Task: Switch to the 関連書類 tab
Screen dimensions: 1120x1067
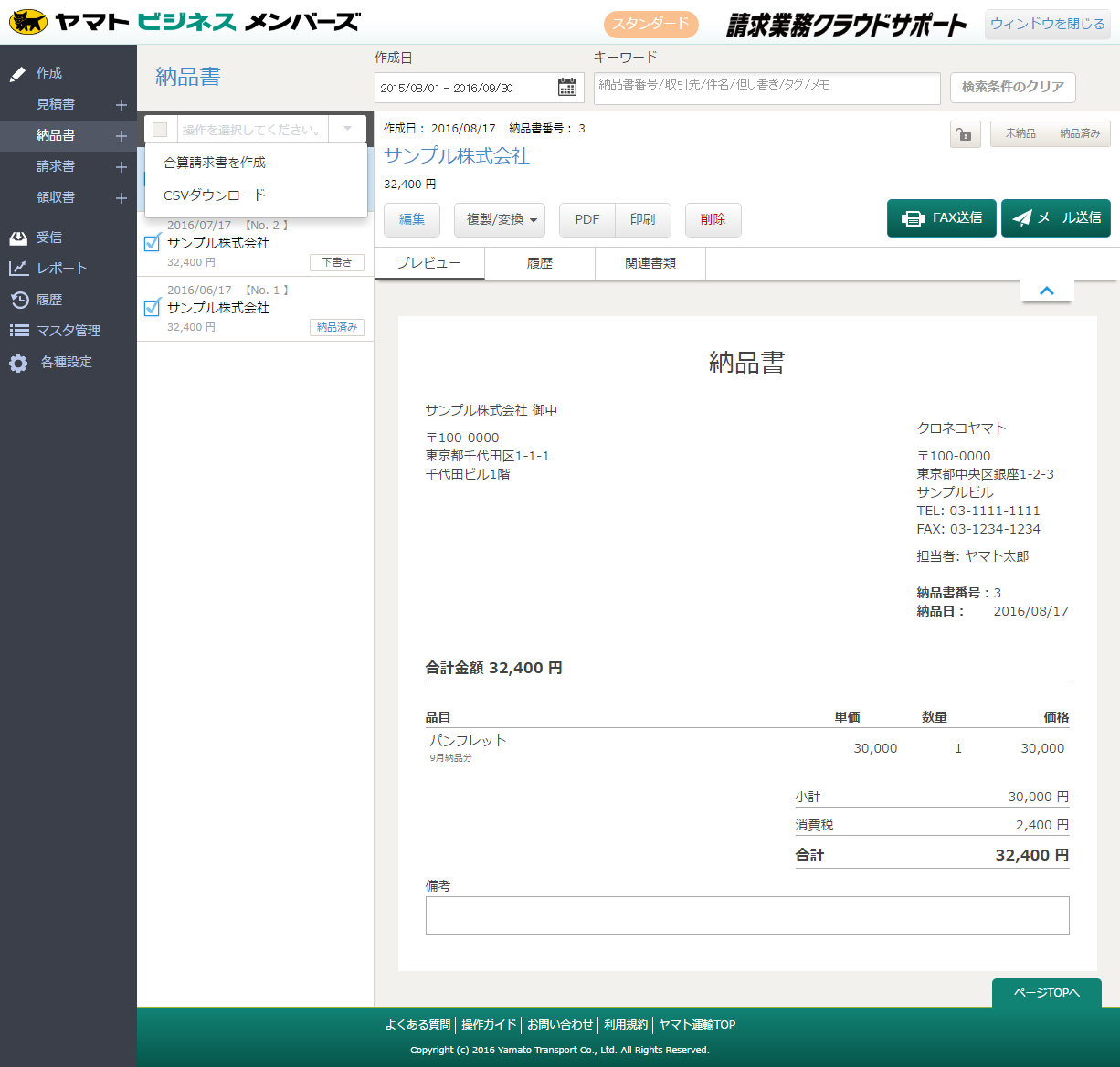Action: coord(650,263)
